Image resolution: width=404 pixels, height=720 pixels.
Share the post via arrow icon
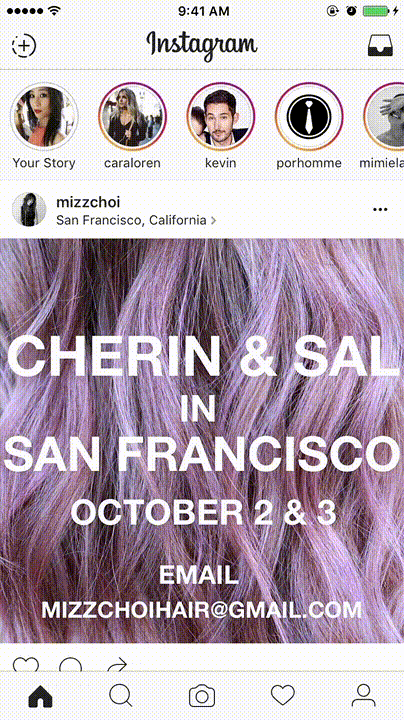pos(117,664)
